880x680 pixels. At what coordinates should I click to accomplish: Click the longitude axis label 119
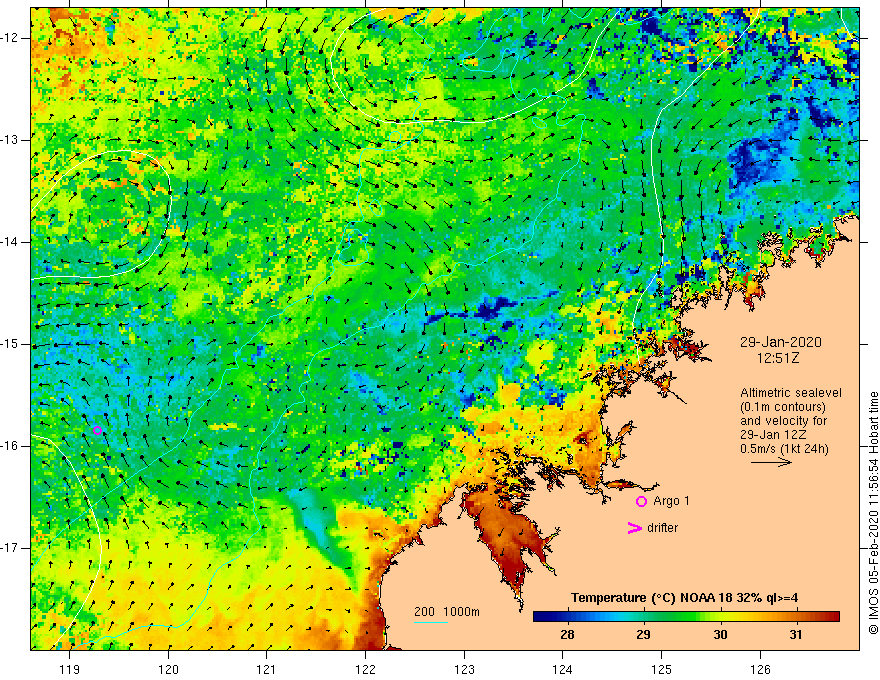click(x=70, y=669)
